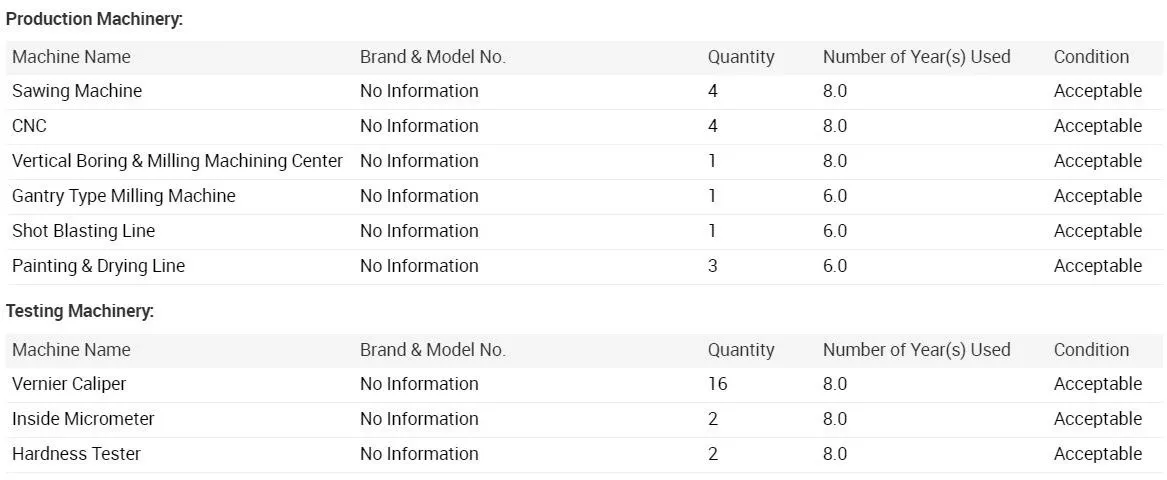Viewport: 1167px width, 480px height.
Task: Click the Testing Machinery section heading
Action: click(x=80, y=312)
